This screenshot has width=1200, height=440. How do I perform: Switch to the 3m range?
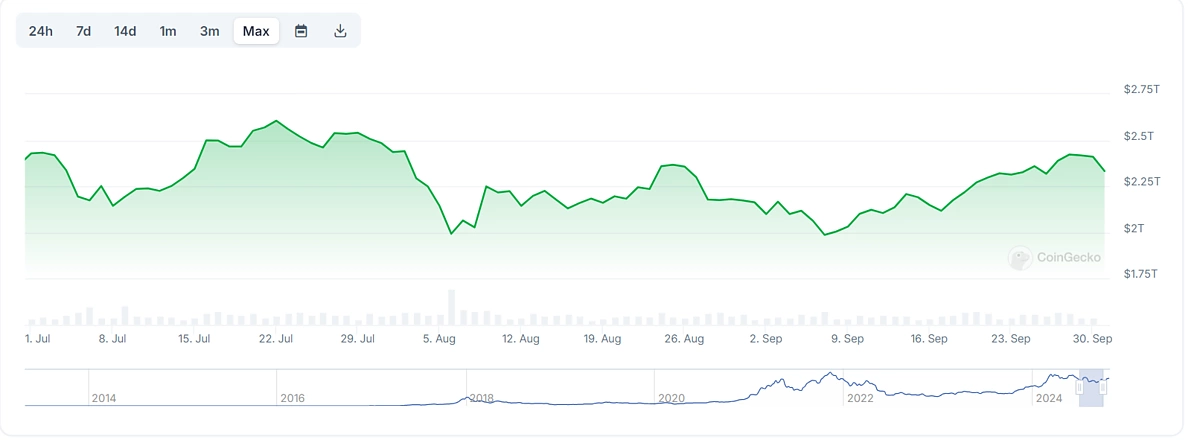(x=209, y=31)
